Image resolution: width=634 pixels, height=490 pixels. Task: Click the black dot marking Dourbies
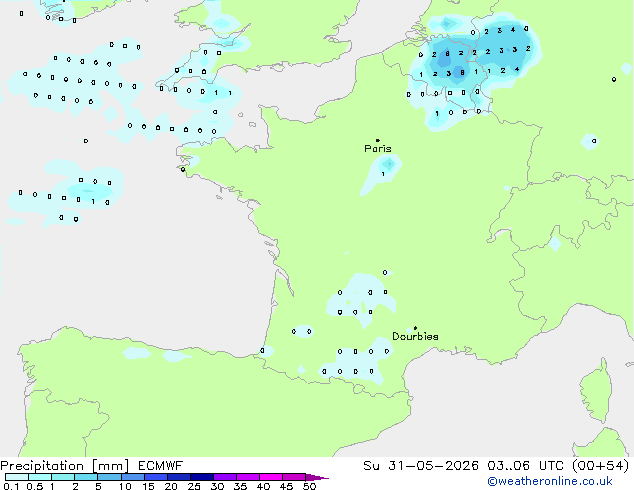415,328
